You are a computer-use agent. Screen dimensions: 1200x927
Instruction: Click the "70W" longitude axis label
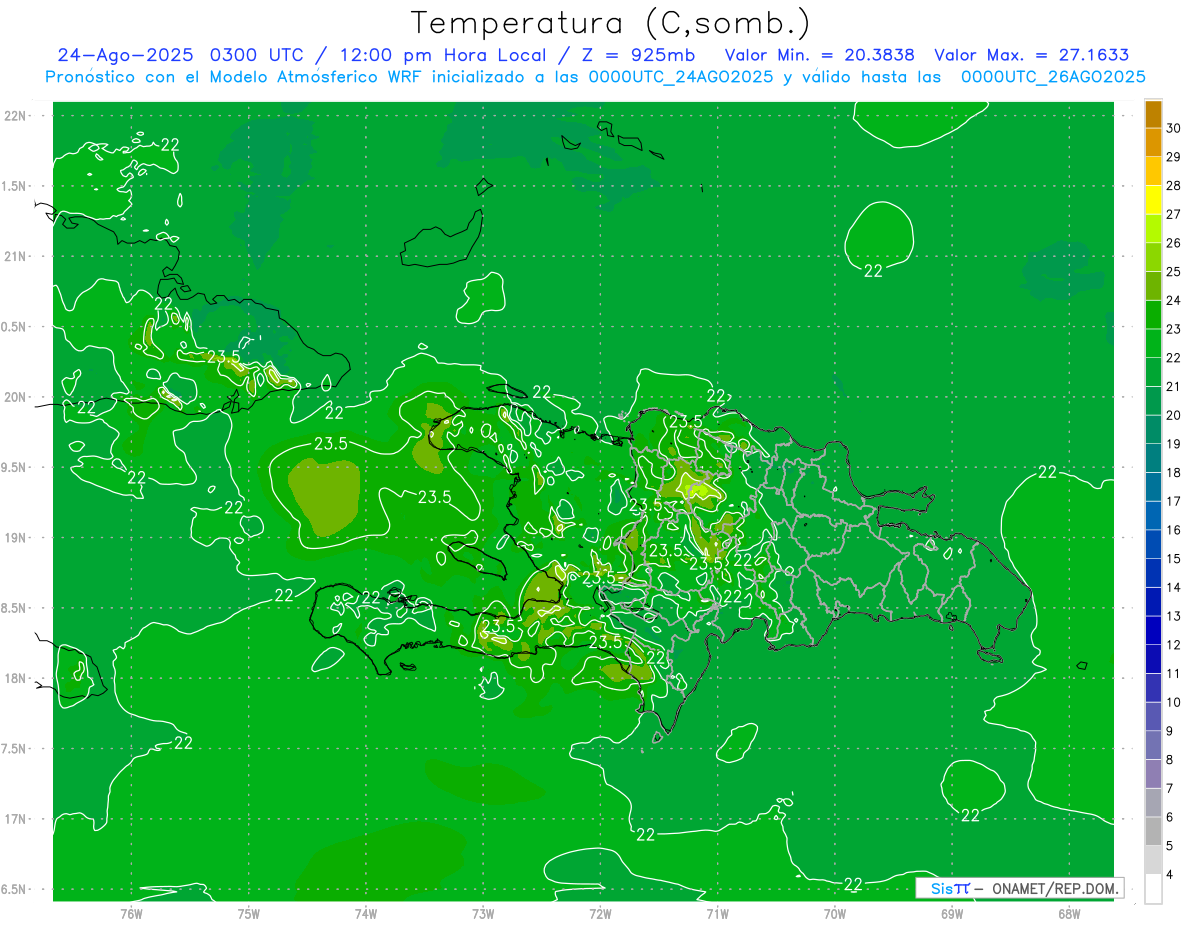[x=834, y=913]
